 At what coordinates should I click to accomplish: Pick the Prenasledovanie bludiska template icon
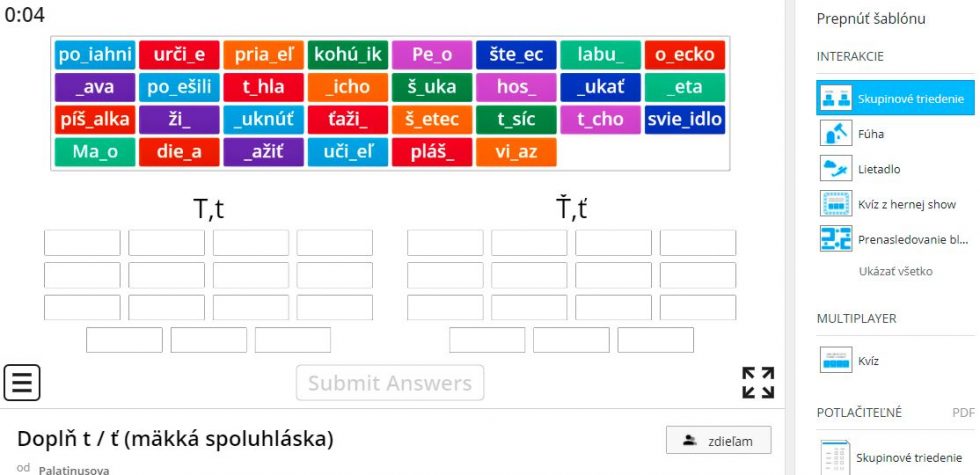pyautogui.click(x=836, y=239)
